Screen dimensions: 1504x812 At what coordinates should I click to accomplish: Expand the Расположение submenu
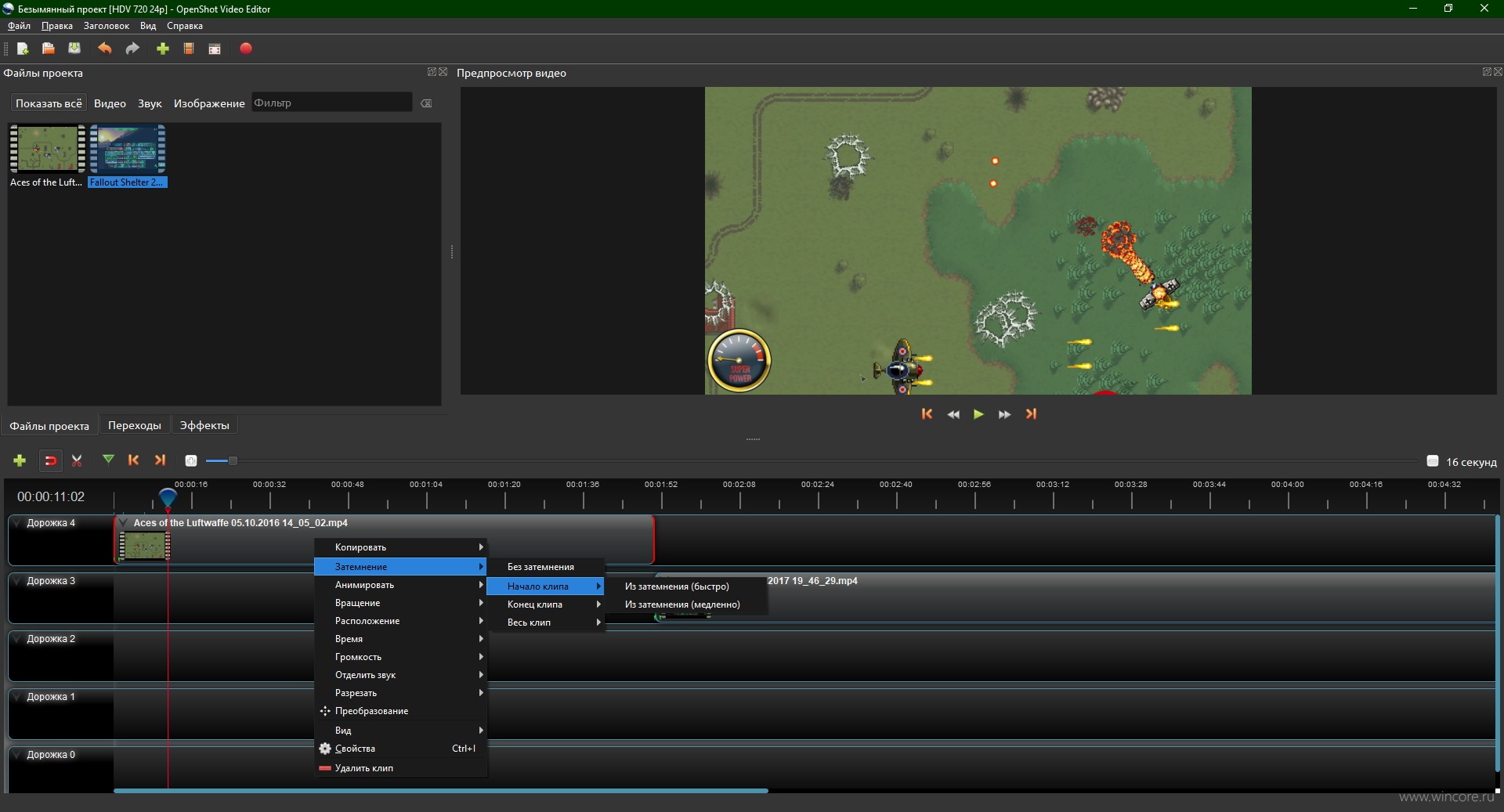[x=400, y=621]
